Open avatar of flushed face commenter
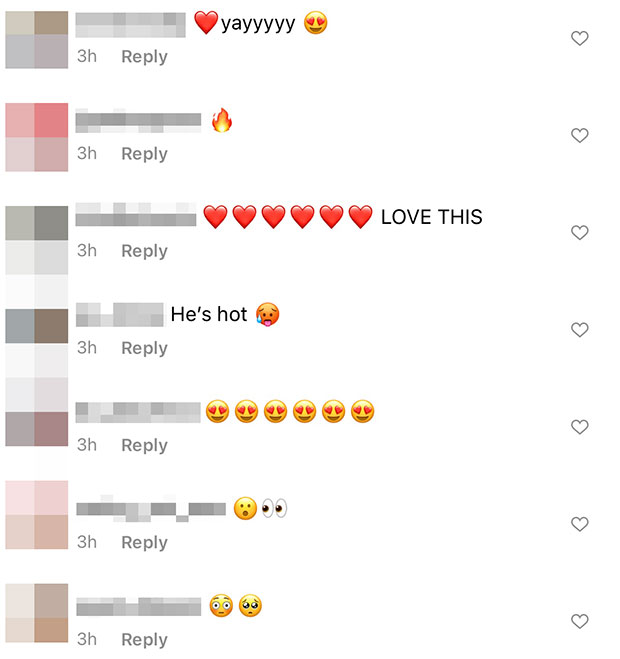The image size is (620, 659). coord(37,613)
